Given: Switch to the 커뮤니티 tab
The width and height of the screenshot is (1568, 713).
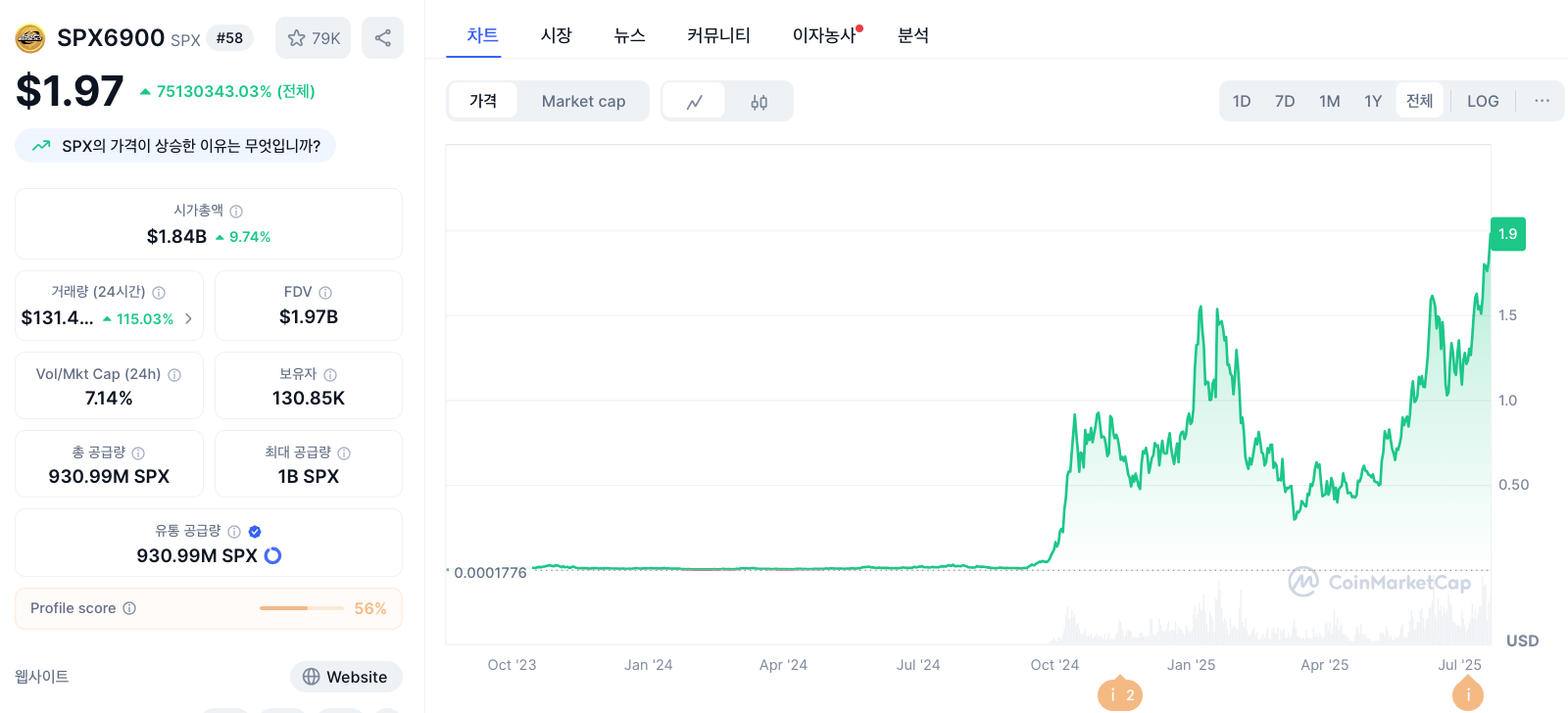Looking at the screenshot, I should 718,35.
